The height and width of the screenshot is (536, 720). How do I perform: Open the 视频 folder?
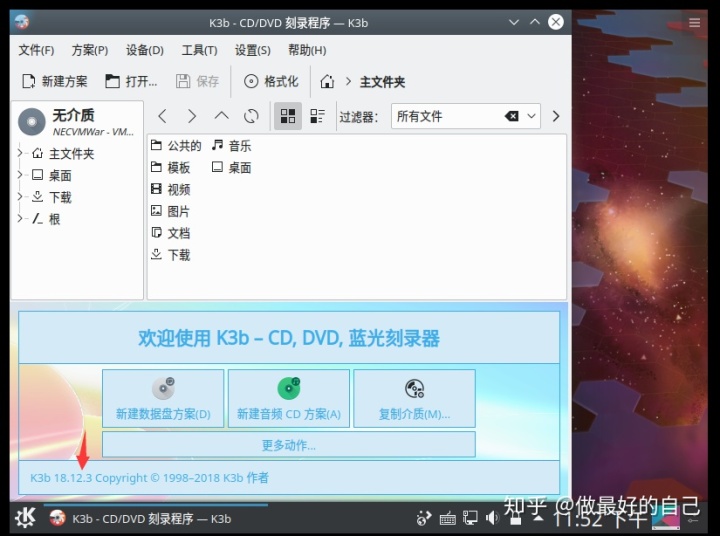point(170,189)
